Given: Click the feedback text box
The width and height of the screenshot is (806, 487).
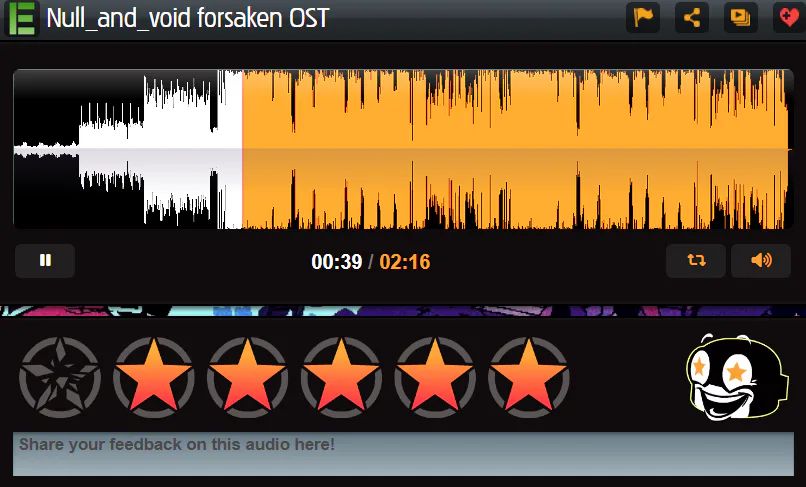Looking at the screenshot, I should click(x=404, y=454).
